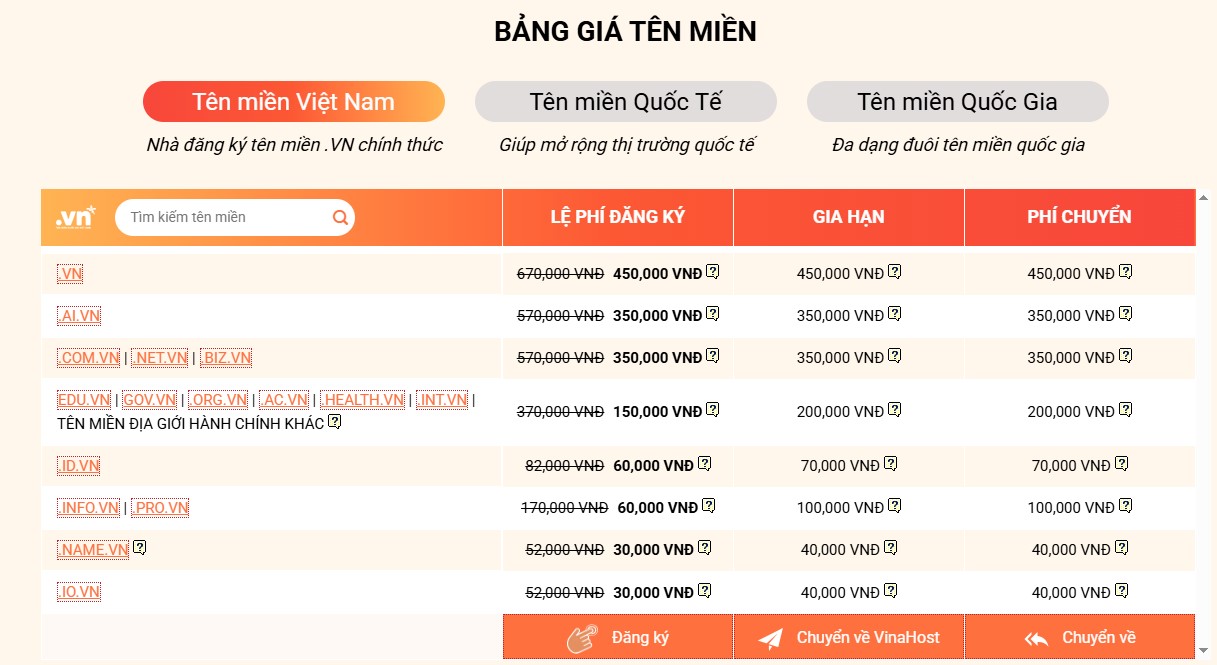Screen dimensions: 1217x665
Task: Click info icon next to .NAME.VN
Action: tap(140, 548)
